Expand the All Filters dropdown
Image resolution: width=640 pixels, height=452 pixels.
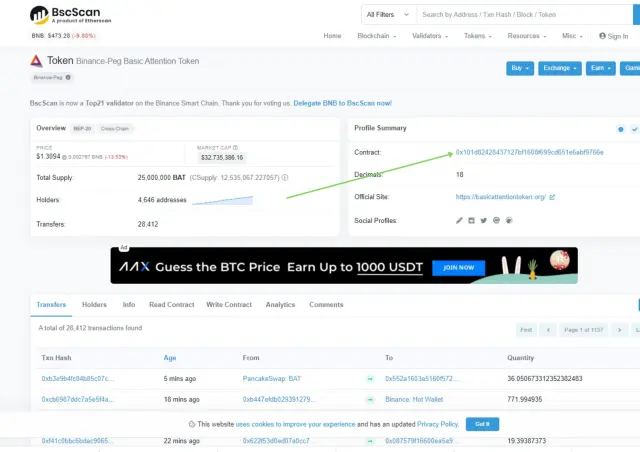[388, 15]
